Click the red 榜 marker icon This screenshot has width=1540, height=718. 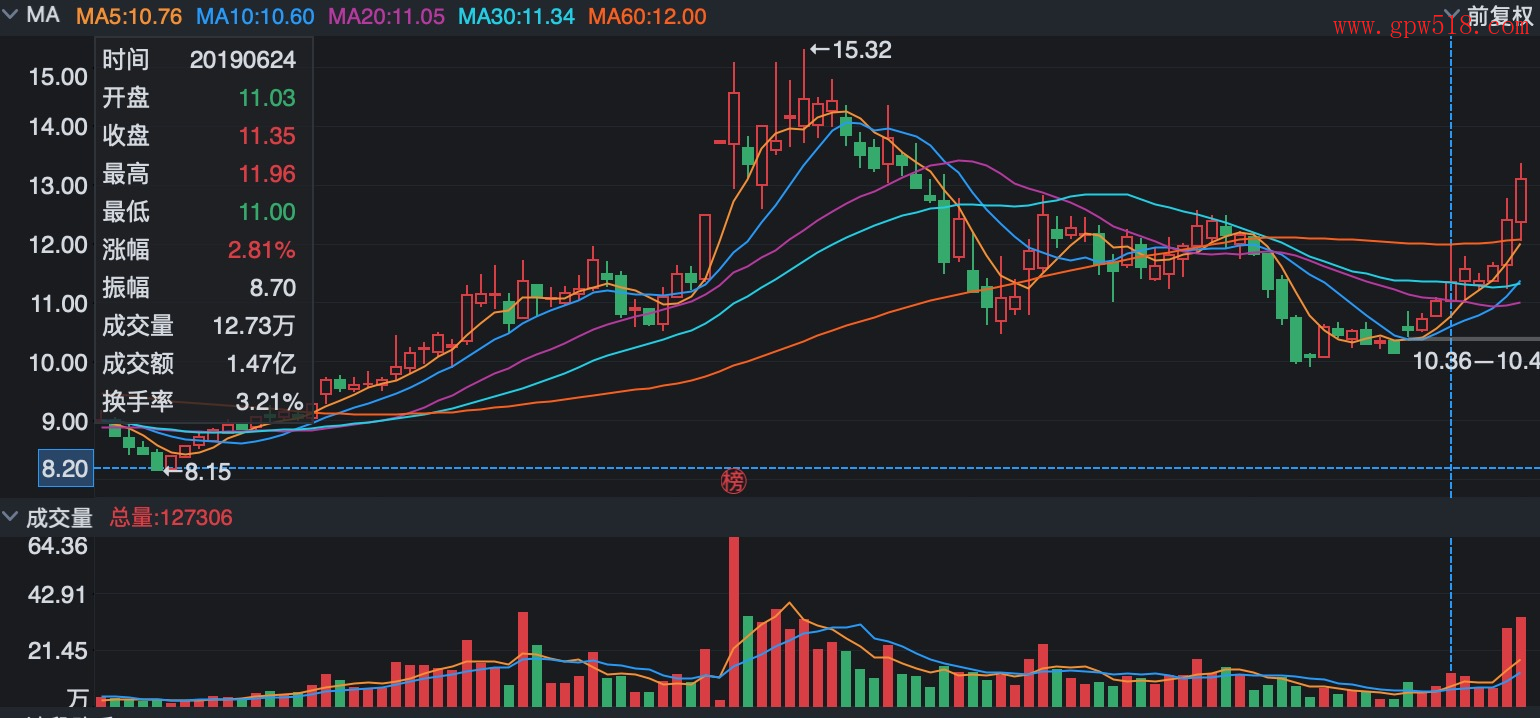734,482
